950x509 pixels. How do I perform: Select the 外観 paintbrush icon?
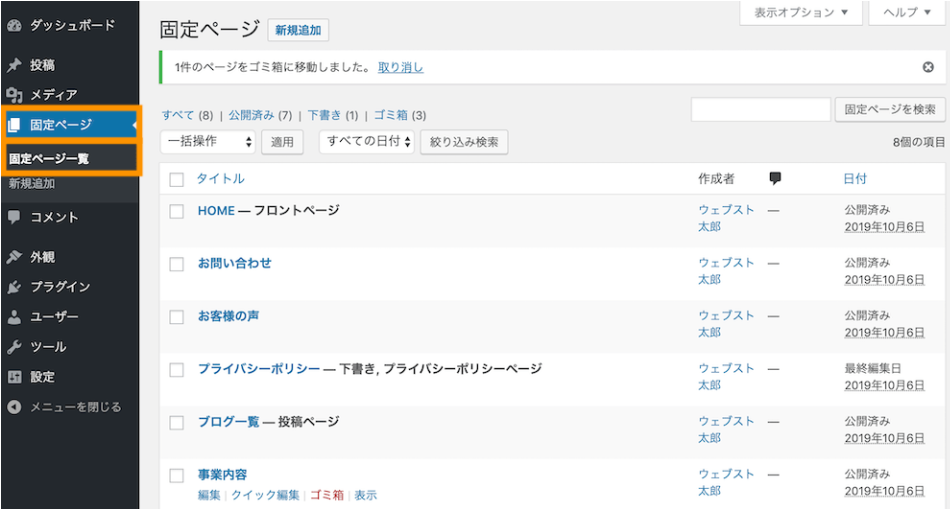pyautogui.click(x=14, y=257)
